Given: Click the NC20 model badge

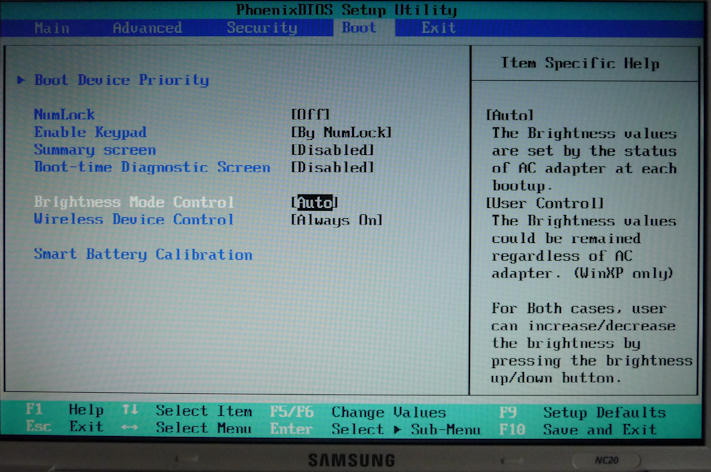Looking at the screenshot, I should [x=606, y=460].
